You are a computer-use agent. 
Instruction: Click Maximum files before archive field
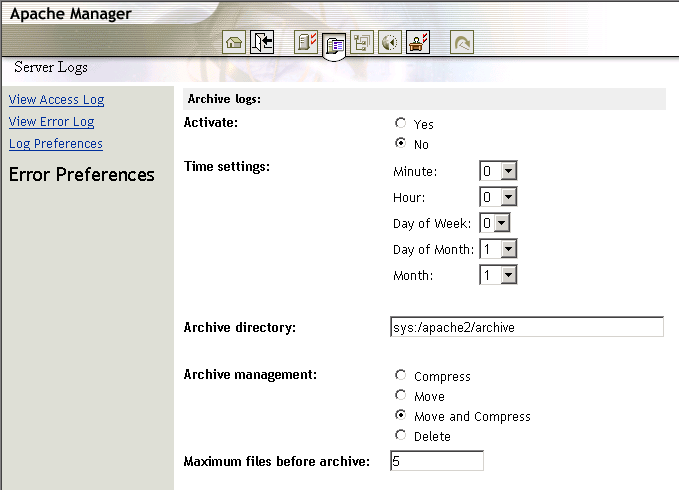tap(437, 461)
